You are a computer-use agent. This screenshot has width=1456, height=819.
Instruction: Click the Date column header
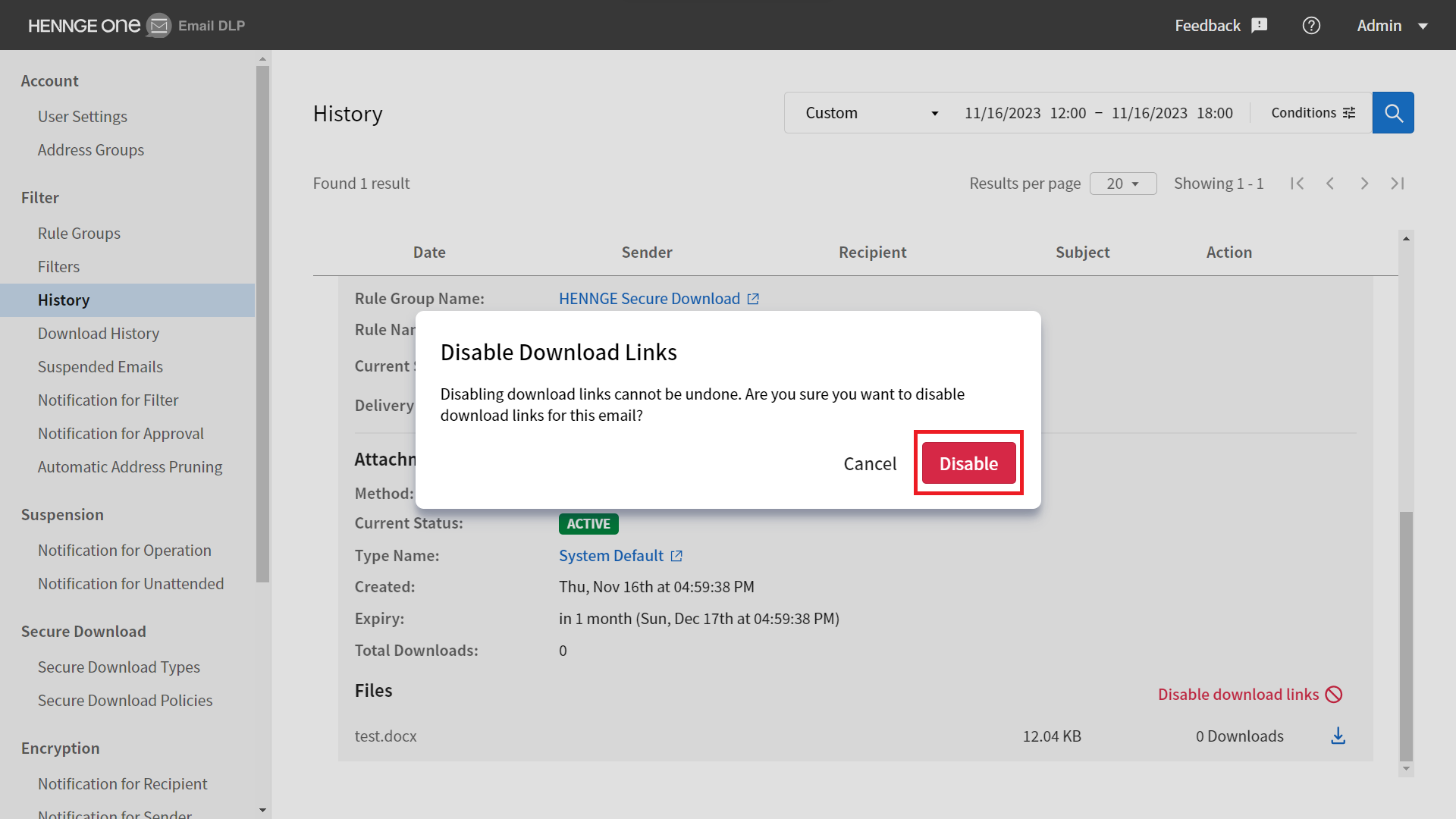point(429,253)
